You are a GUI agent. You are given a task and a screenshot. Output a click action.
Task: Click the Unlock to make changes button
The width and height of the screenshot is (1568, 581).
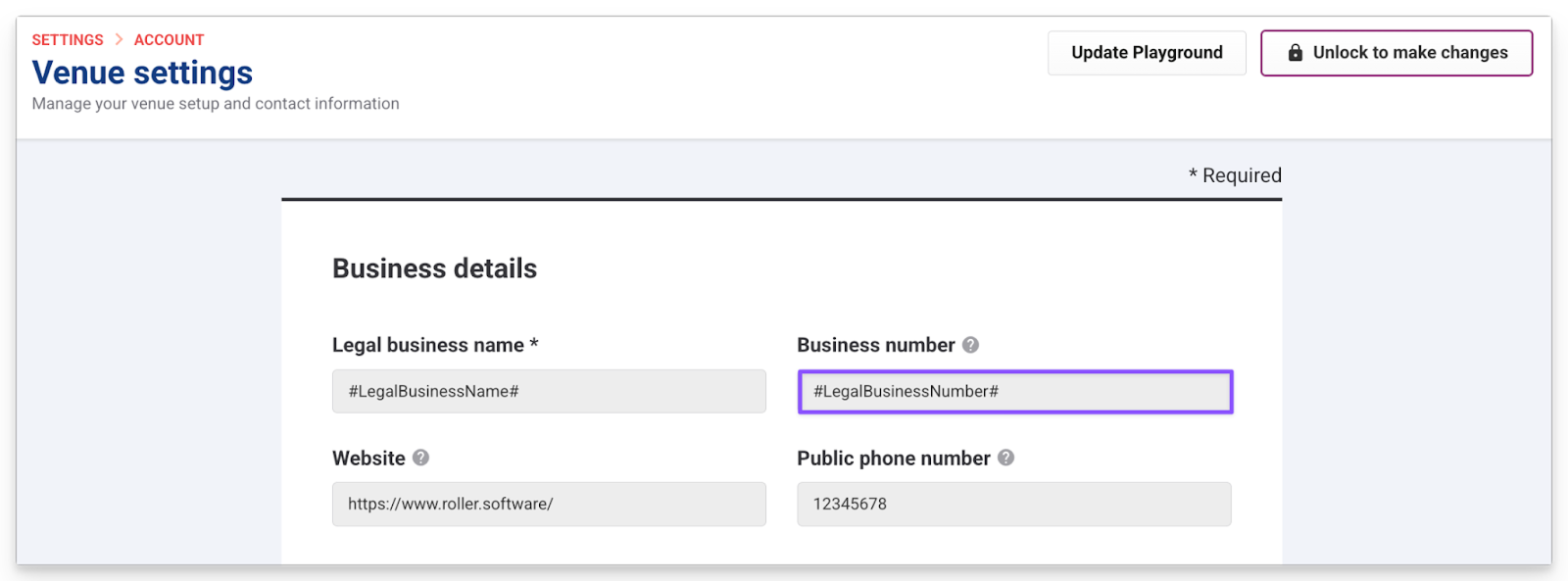1396,52
